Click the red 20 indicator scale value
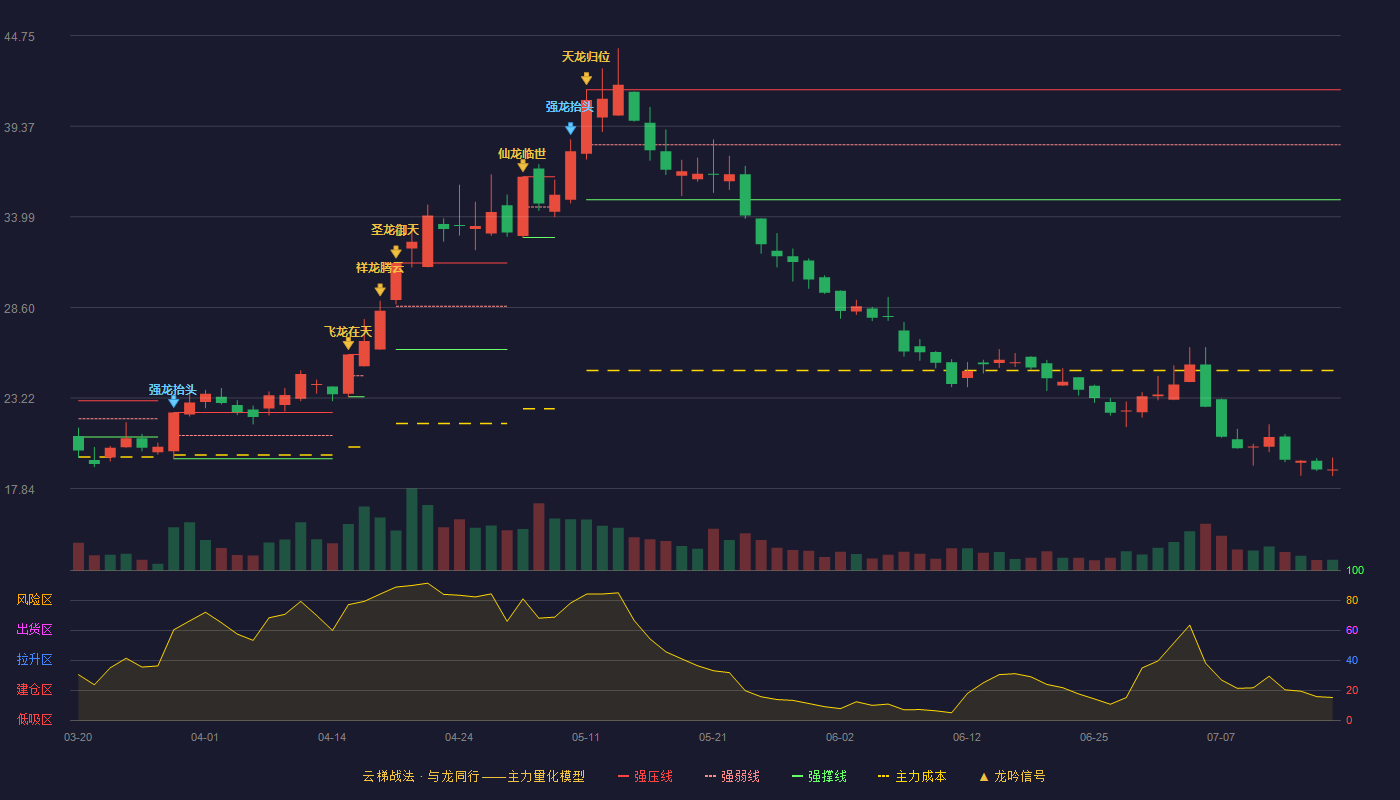 pos(1352,690)
